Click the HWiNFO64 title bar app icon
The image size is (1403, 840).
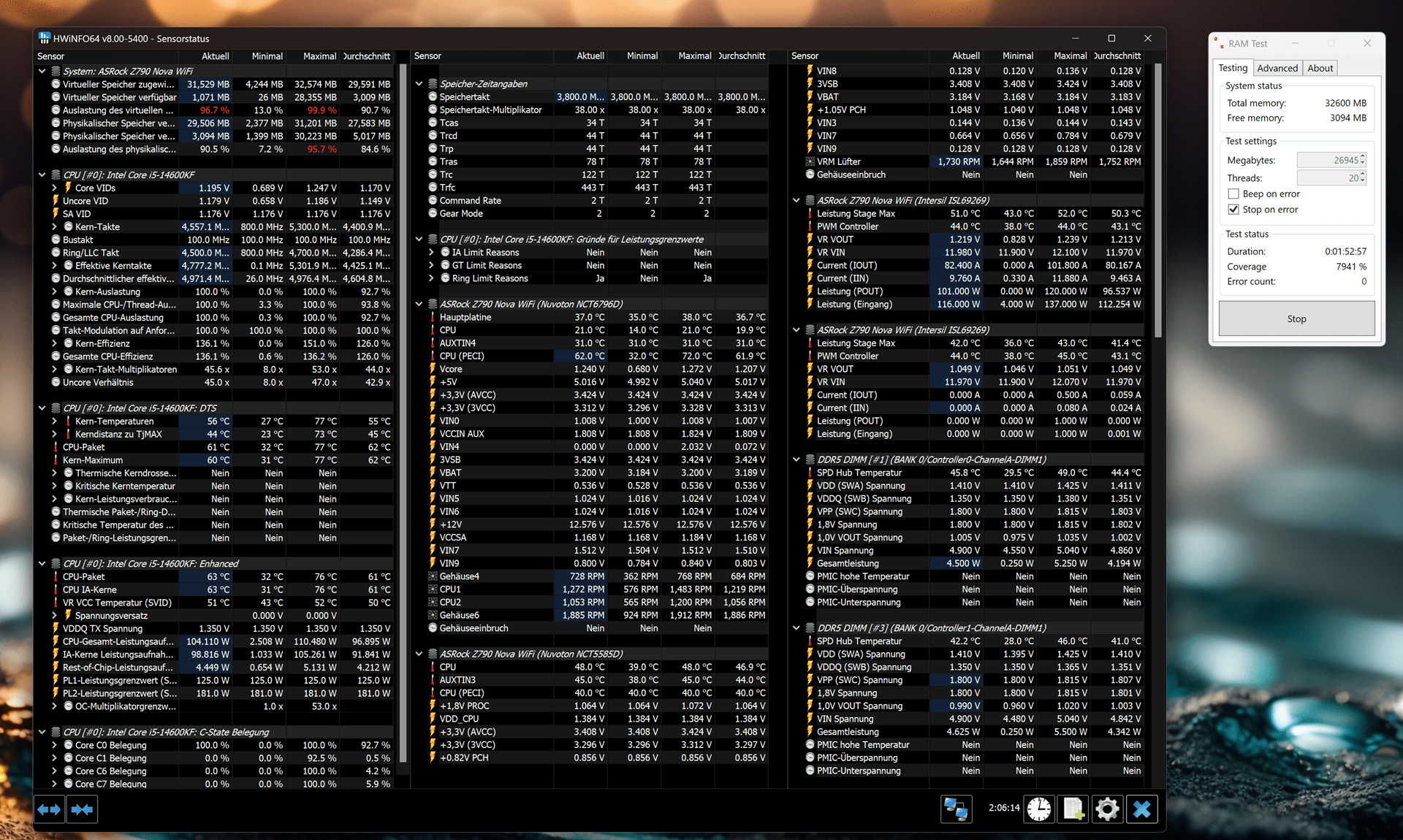[x=45, y=38]
